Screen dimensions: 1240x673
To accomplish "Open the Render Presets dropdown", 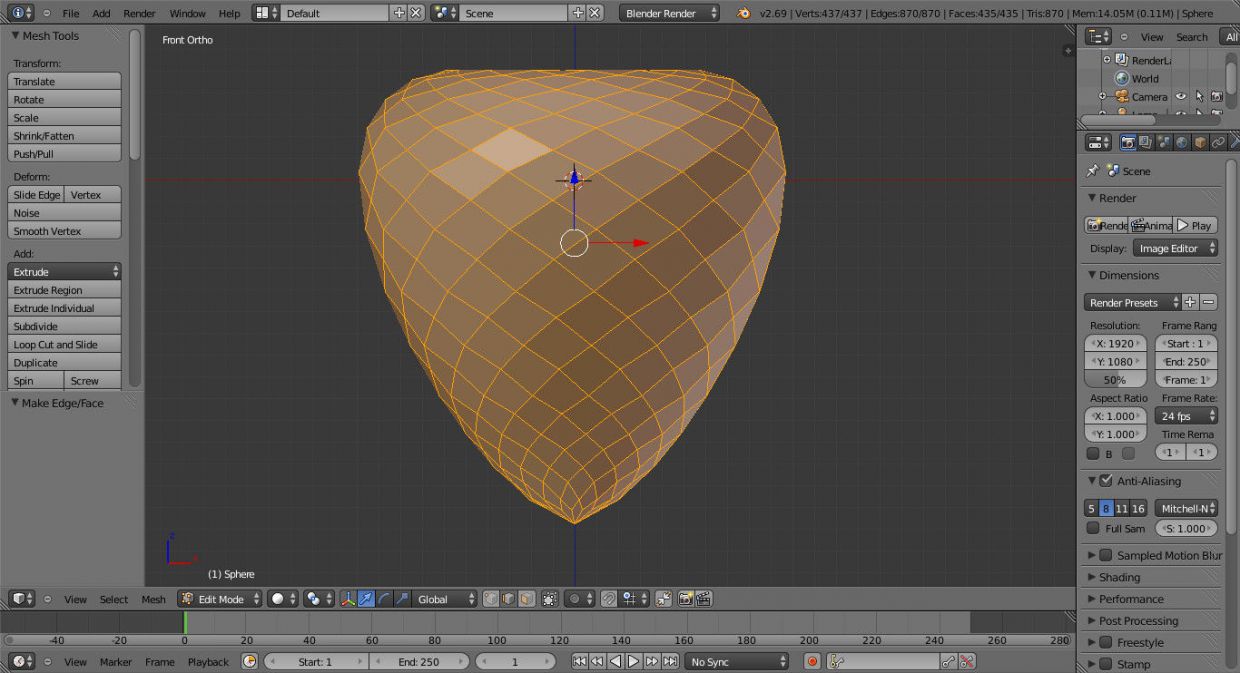I will tap(1133, 302).
